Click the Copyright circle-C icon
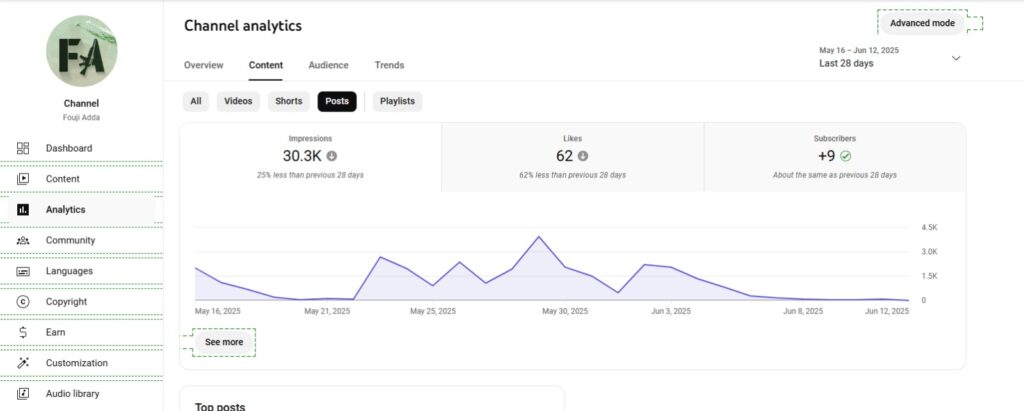Viewport: 1024px width, 411px height. point(23,302)
